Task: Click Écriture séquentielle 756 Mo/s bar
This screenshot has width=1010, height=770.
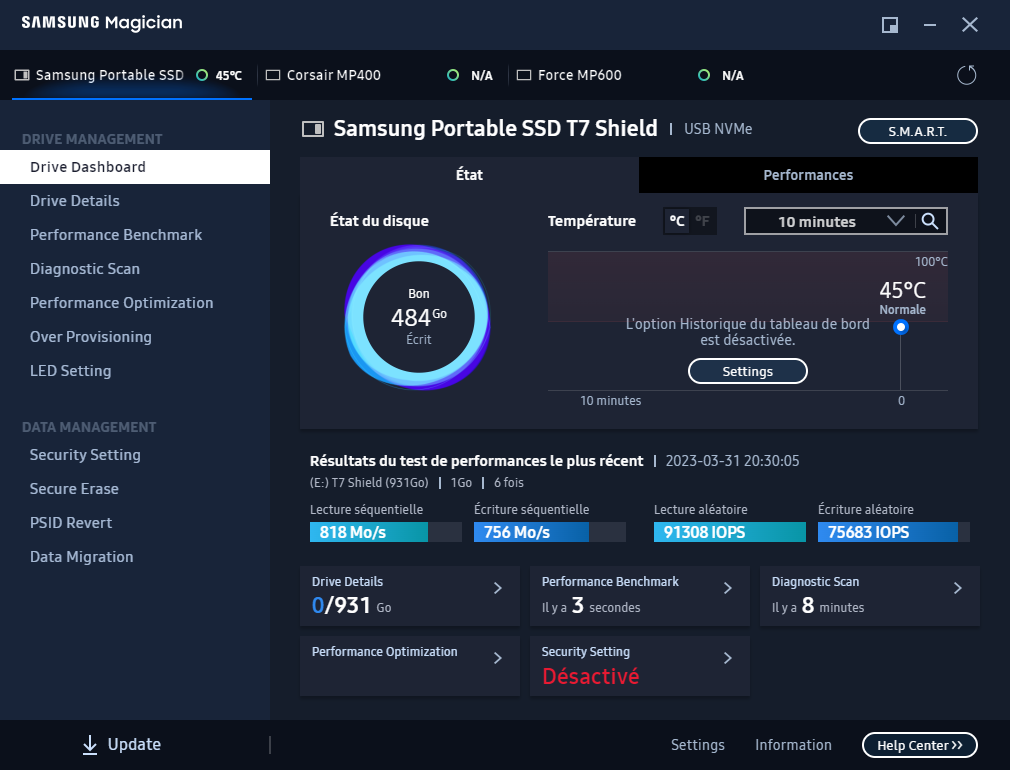Action: click(x=549, y=532)
